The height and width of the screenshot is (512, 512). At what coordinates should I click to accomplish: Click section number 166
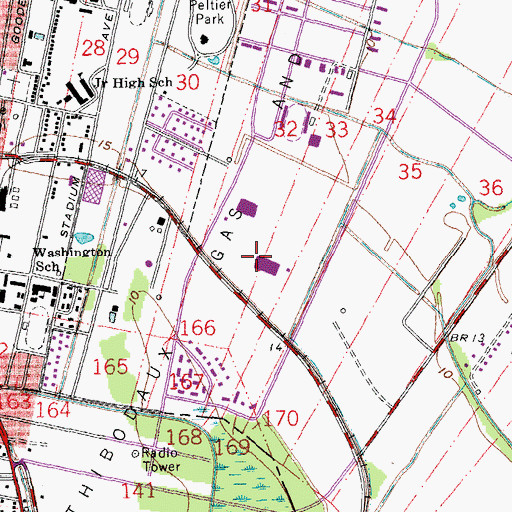198,328
